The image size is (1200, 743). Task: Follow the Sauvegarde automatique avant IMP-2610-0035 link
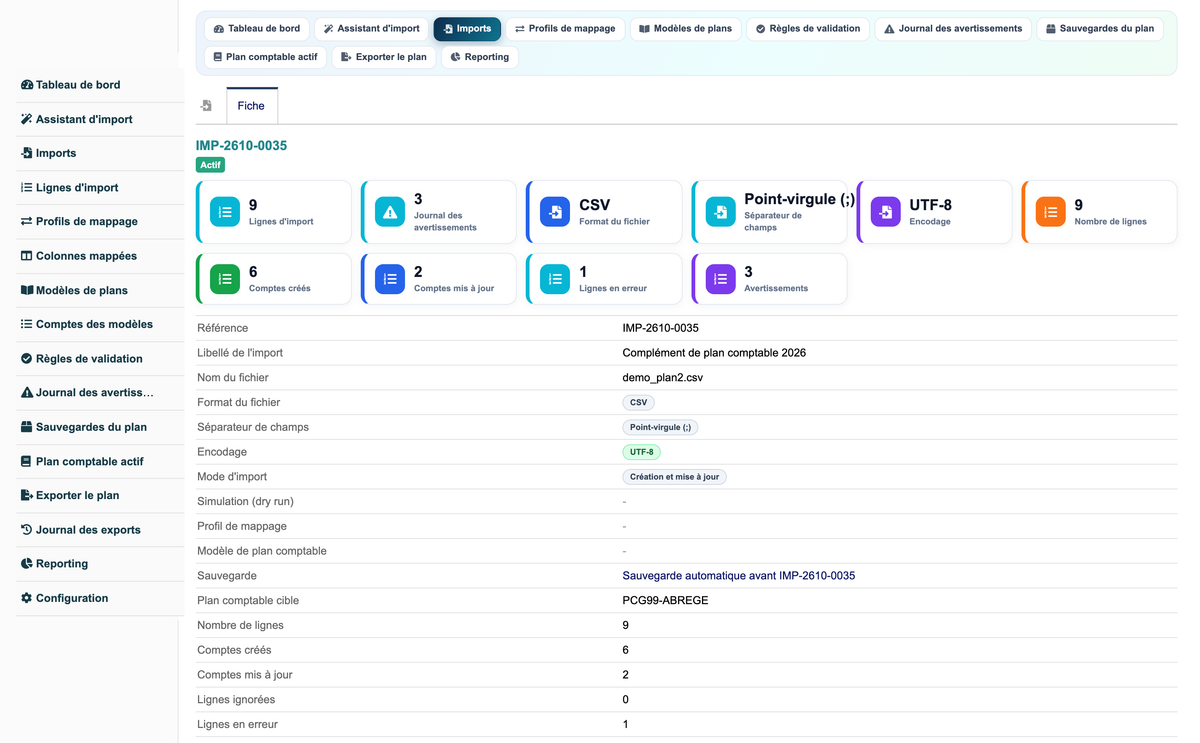[x=739, y=576]
